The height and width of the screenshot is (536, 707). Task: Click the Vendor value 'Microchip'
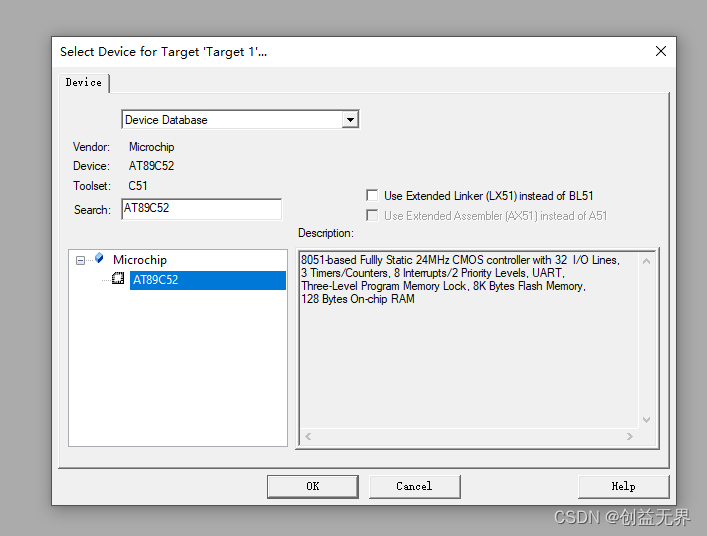(x=152, y=147)
